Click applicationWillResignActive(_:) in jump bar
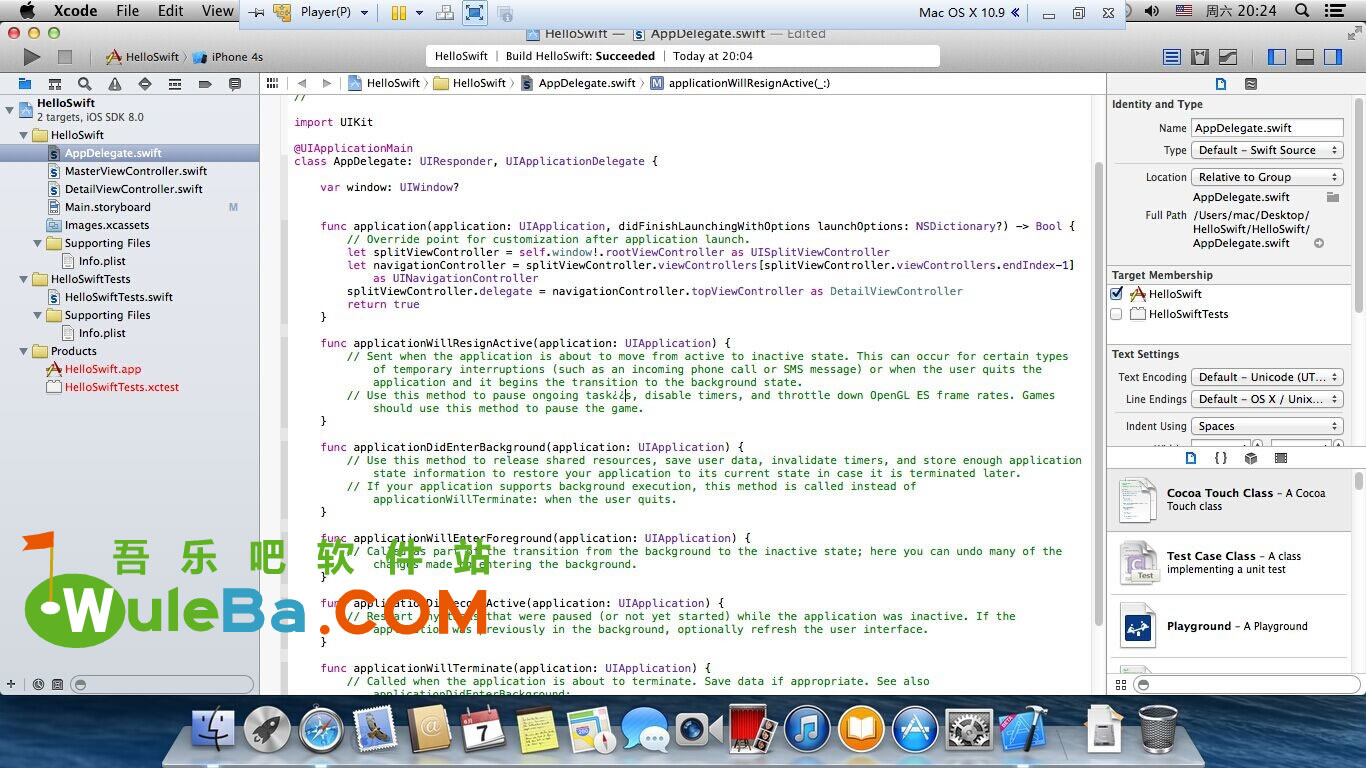 tap(740, 83)
